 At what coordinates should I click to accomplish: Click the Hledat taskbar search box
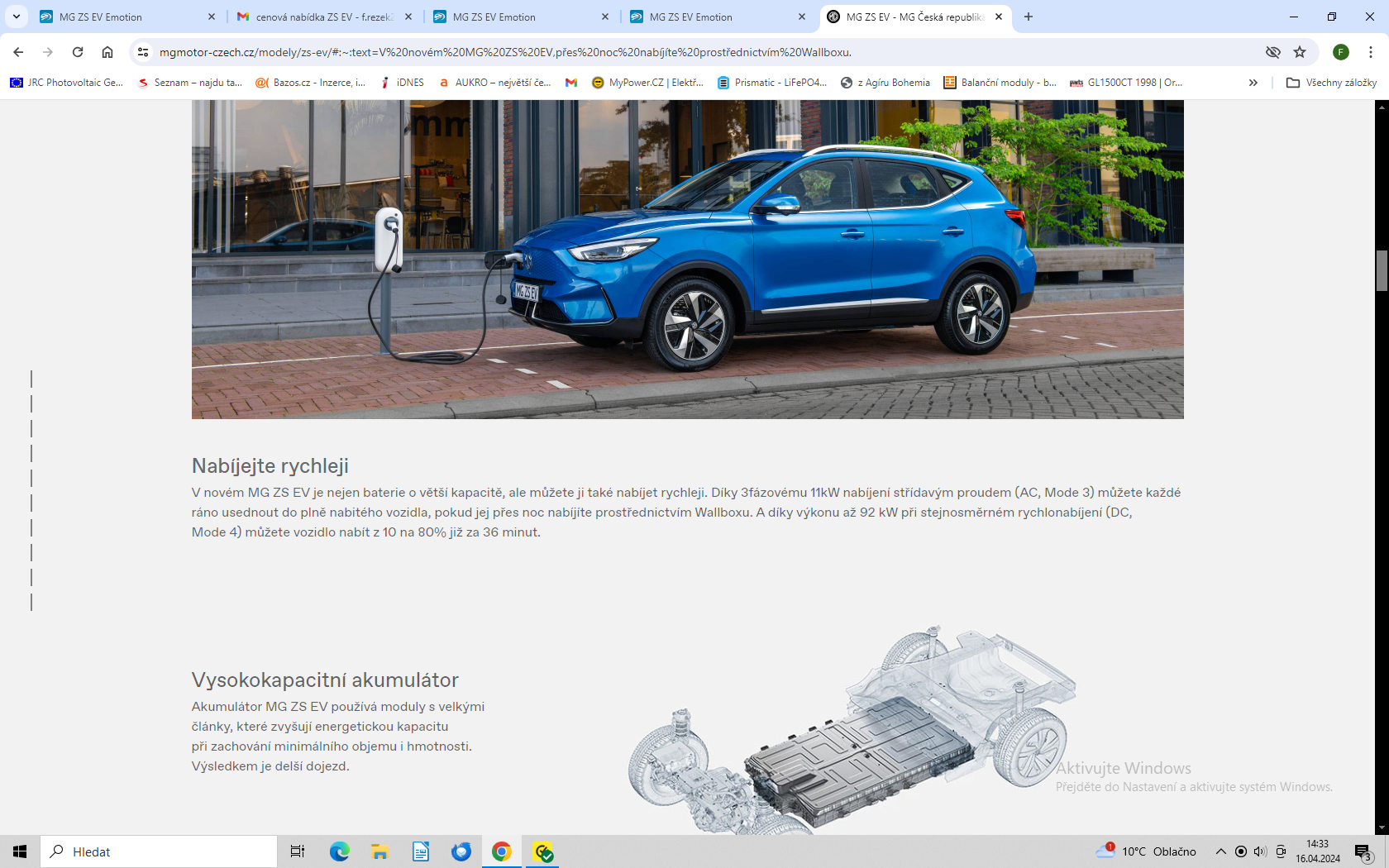[159, 851]
